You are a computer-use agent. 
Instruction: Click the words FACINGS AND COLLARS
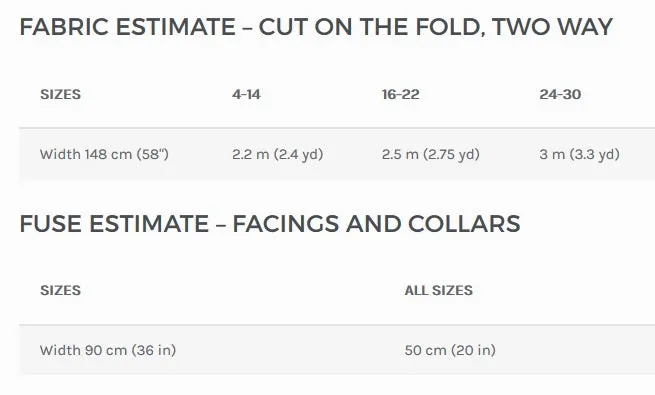coord(376,223)
